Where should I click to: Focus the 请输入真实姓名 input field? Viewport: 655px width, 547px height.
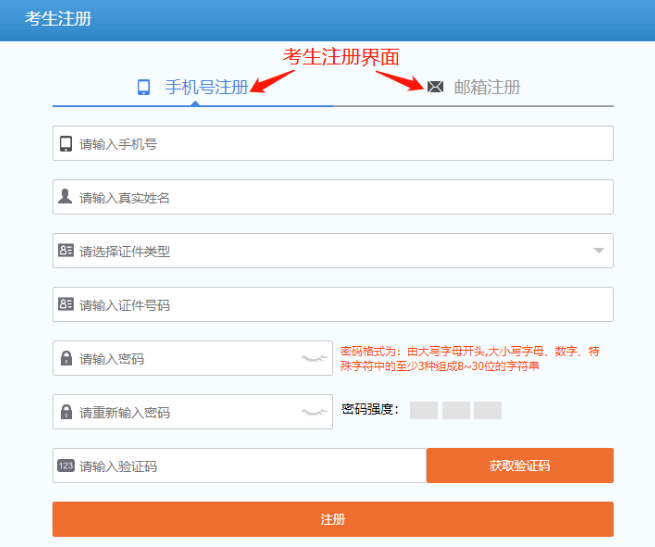coord(340,197)
